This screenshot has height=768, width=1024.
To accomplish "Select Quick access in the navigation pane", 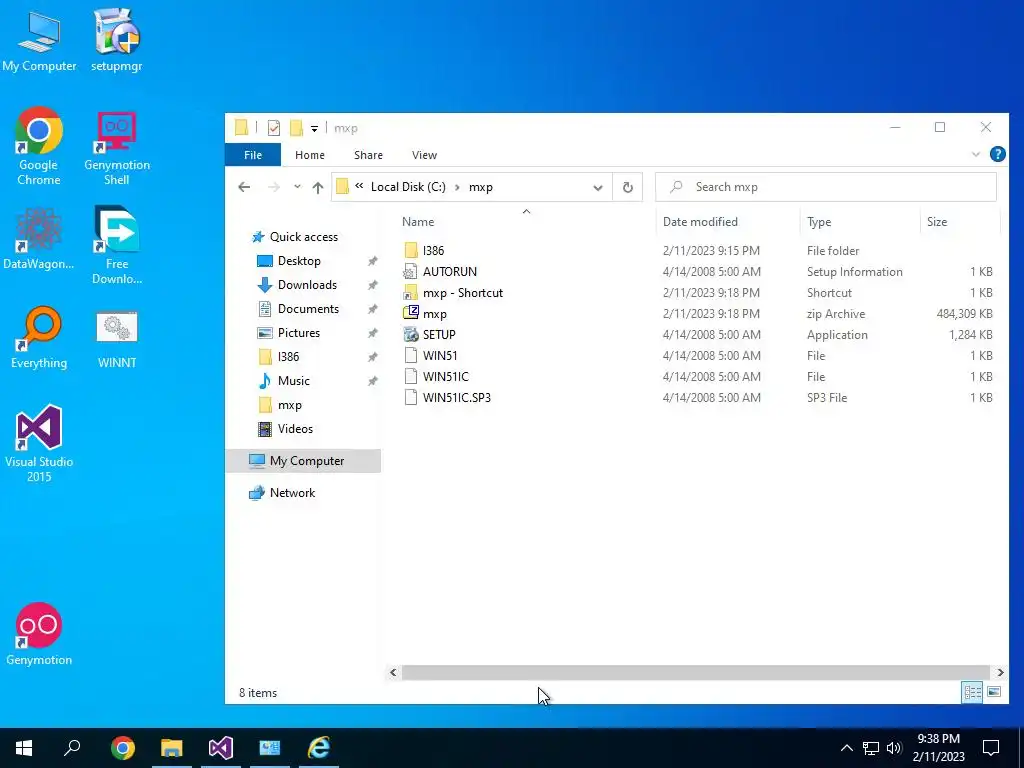I will 304,236.
